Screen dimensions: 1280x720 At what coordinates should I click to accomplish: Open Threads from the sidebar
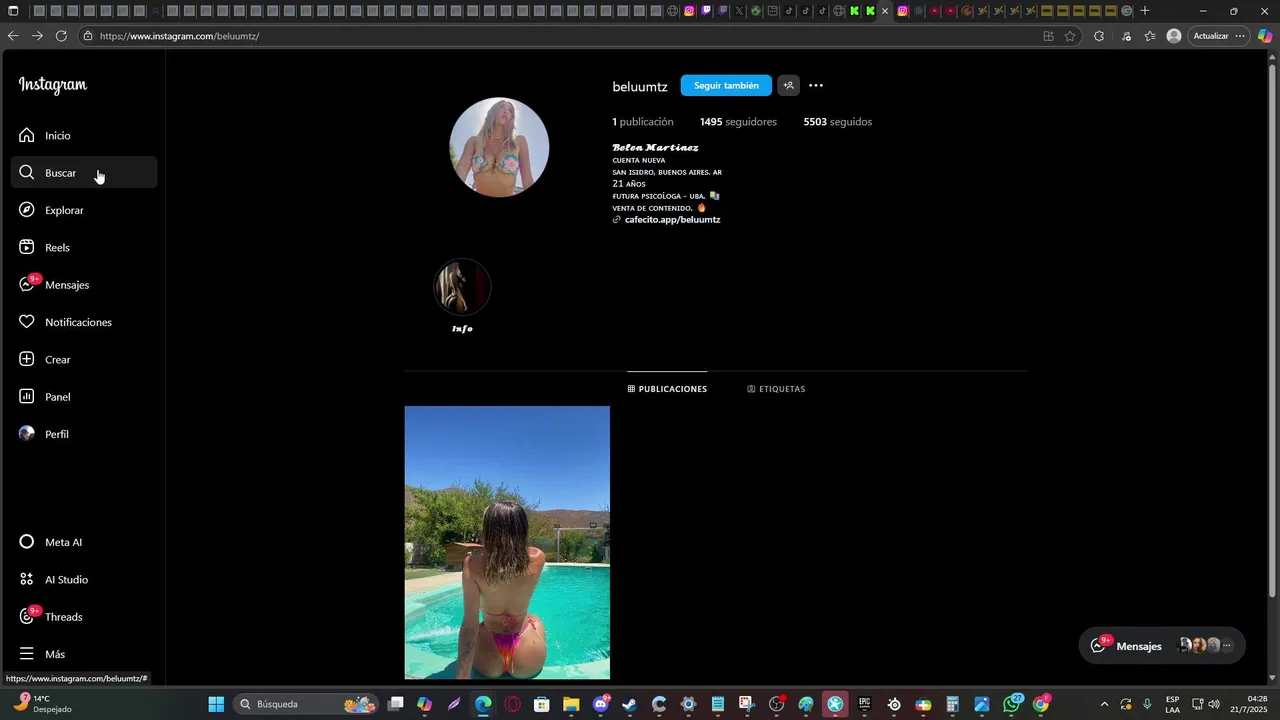[84, 617]
